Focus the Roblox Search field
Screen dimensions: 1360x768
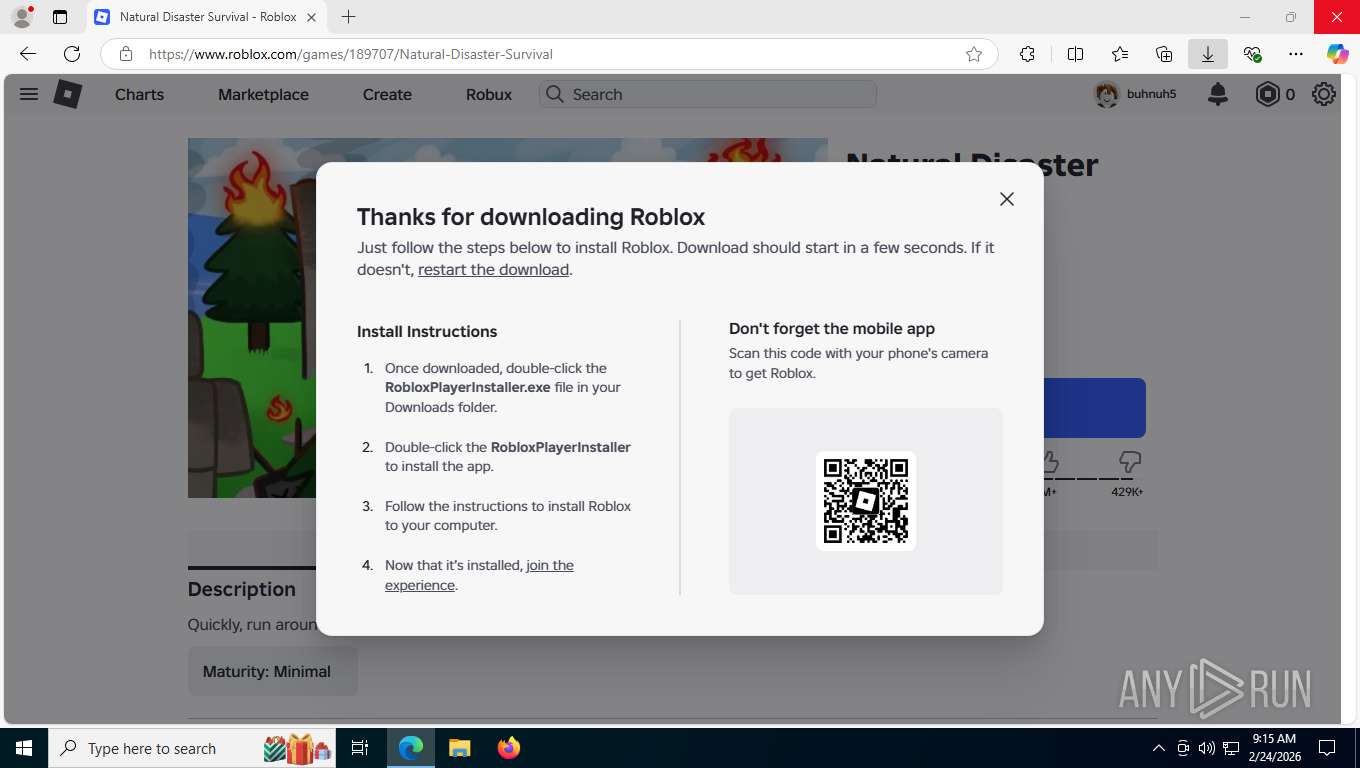[708, 94]
